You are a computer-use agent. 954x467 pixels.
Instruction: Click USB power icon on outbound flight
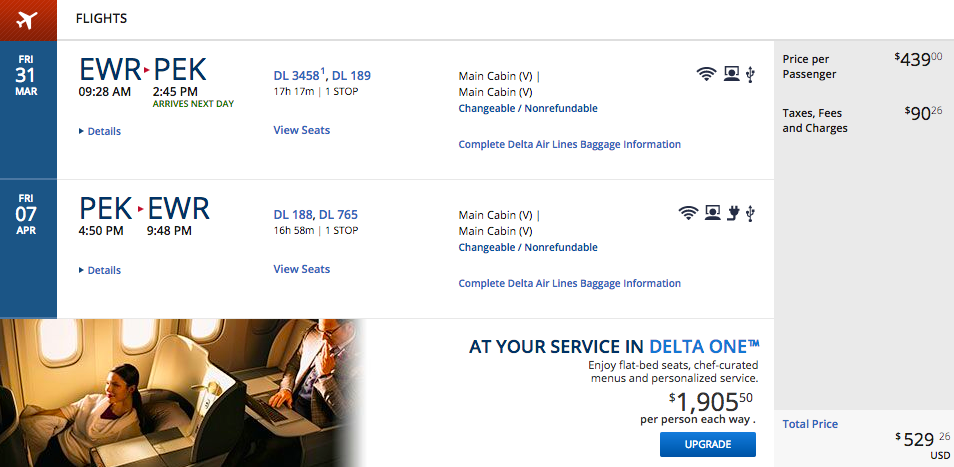(750, 75)
